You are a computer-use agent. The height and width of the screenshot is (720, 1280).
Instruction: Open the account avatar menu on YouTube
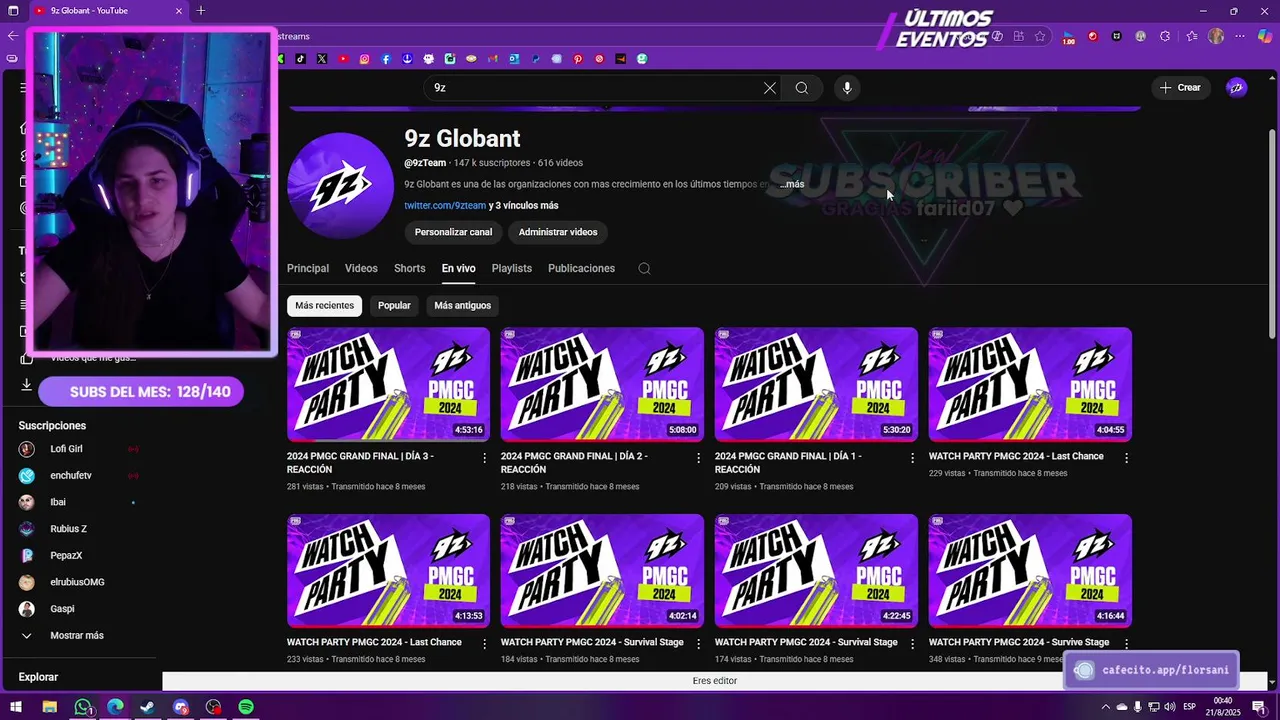click(1237, 88)
